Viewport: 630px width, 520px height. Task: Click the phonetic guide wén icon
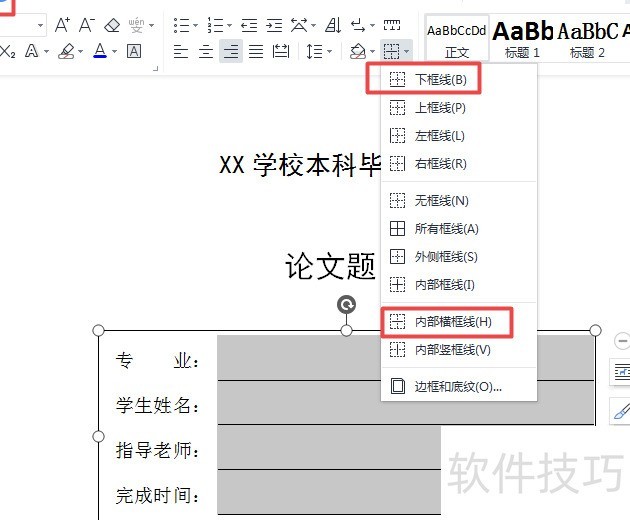tap(137, 25)
